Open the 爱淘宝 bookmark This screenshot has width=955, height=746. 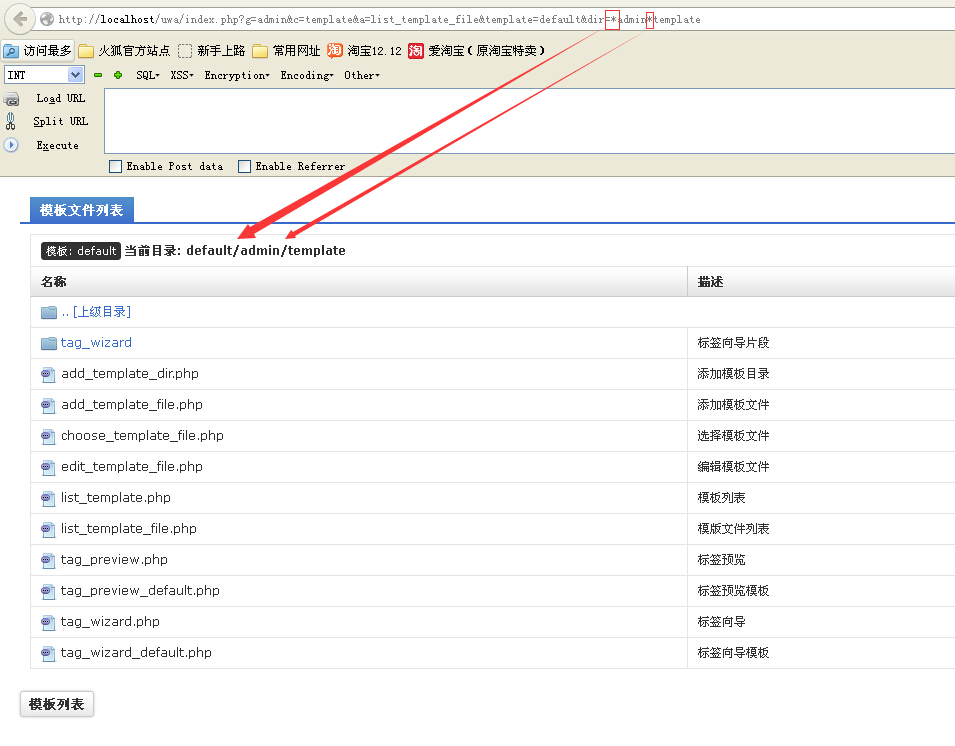coord(476,51)
